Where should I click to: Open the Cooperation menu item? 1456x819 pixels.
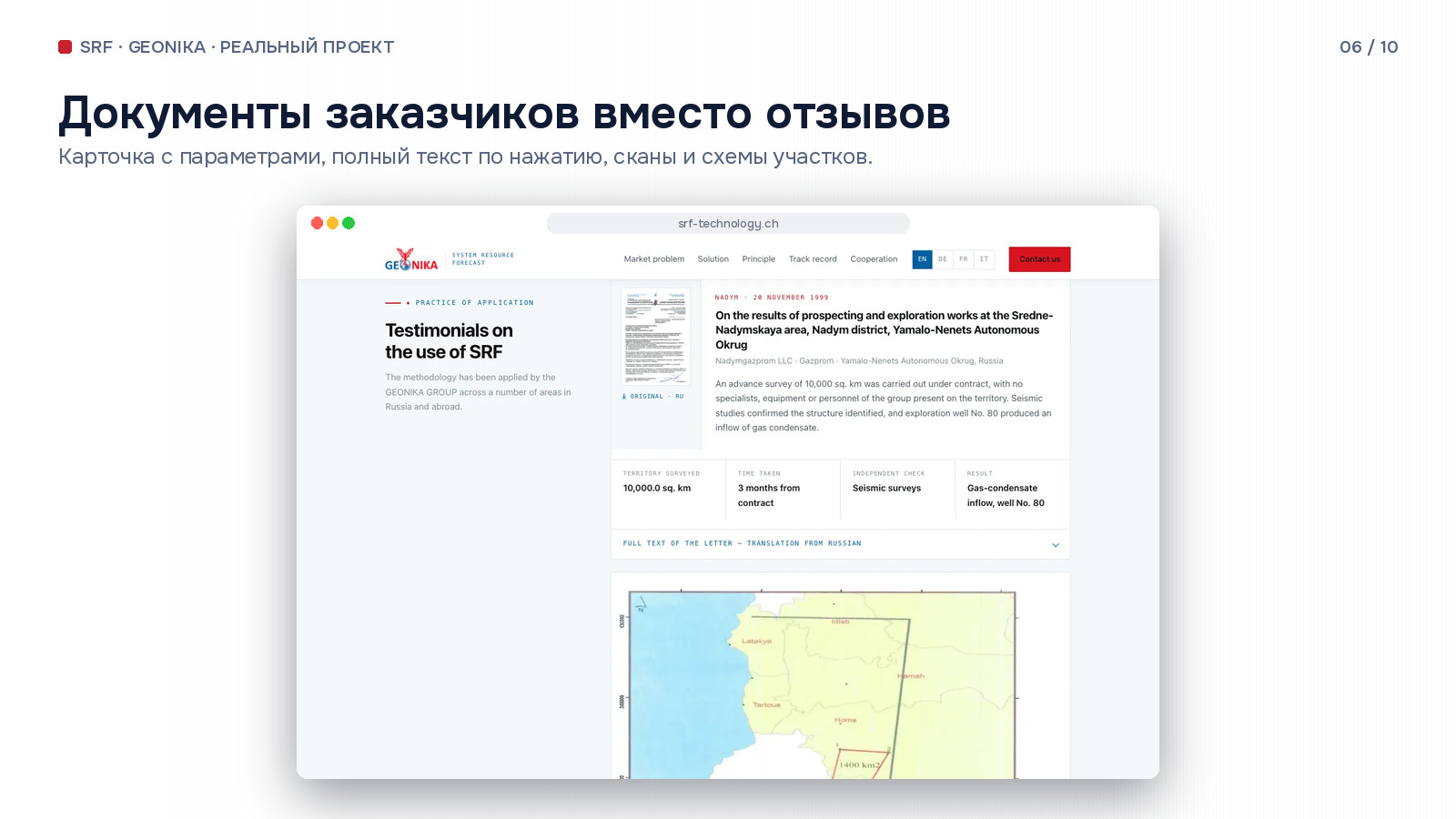874,259
